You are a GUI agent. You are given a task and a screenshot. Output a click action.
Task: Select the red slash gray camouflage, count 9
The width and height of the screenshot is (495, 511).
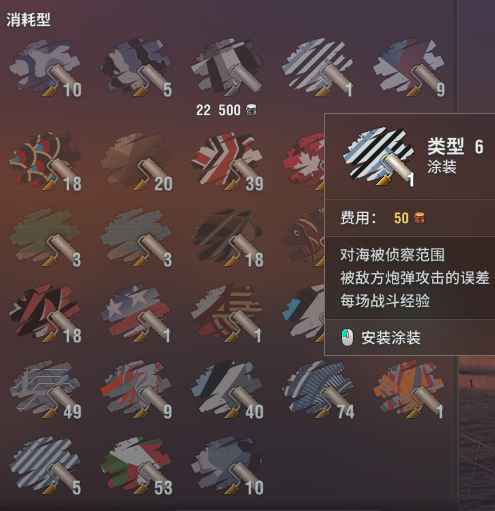click(x=136, y=389)
